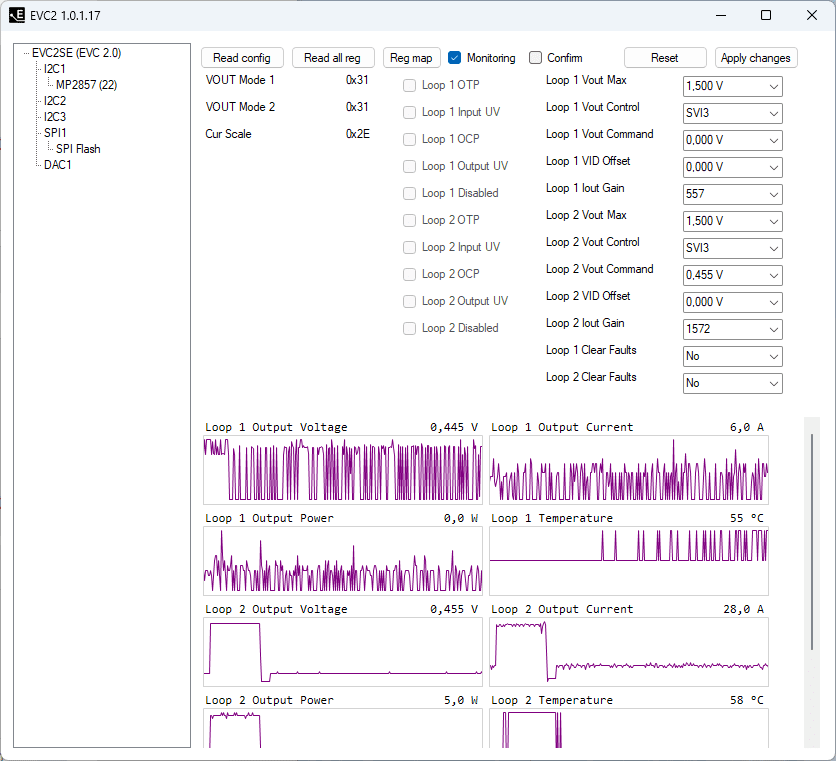Open the Reg map view

(412, 58)
